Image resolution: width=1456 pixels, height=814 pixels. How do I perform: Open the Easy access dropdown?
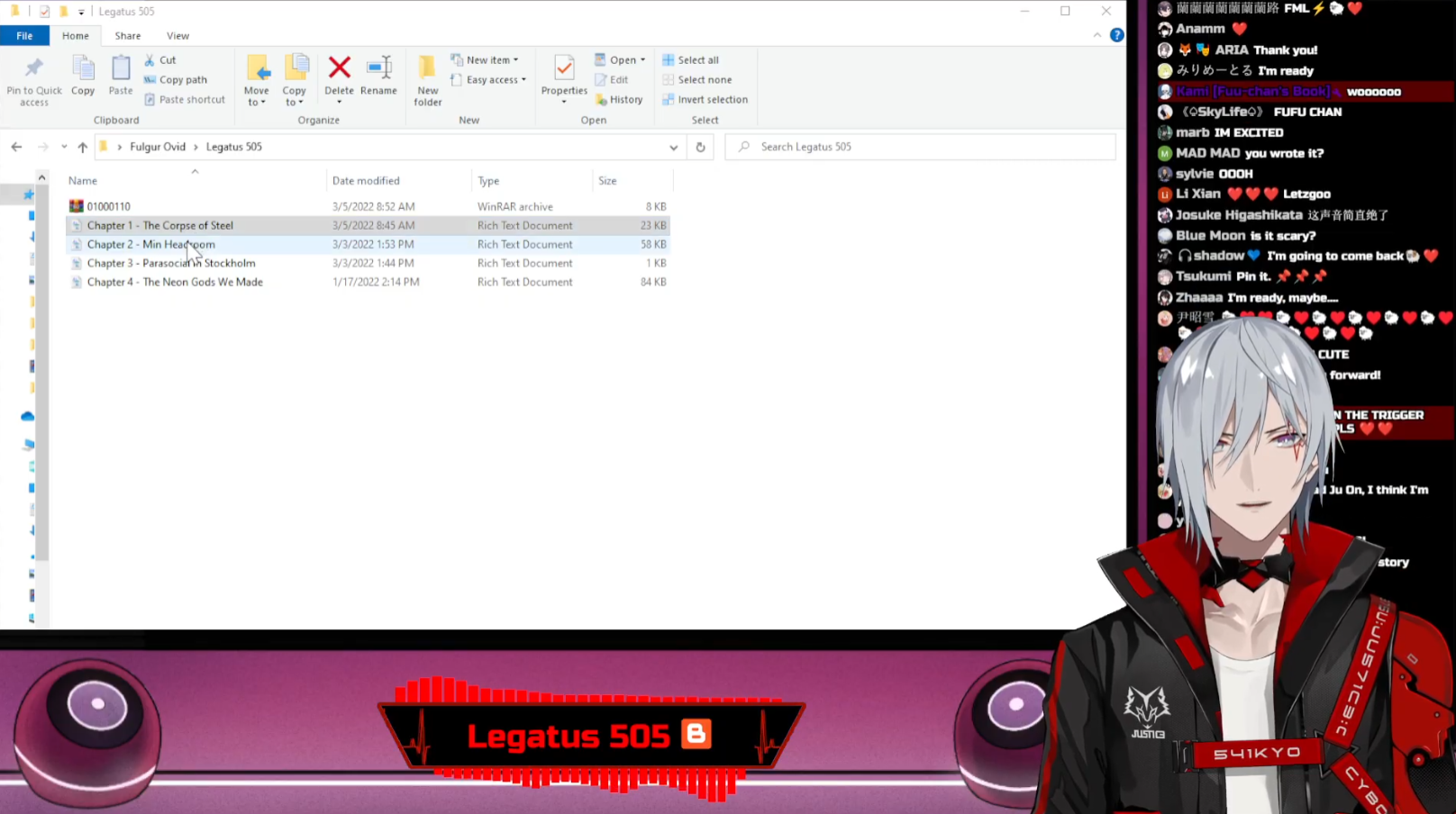pos(488,80)
